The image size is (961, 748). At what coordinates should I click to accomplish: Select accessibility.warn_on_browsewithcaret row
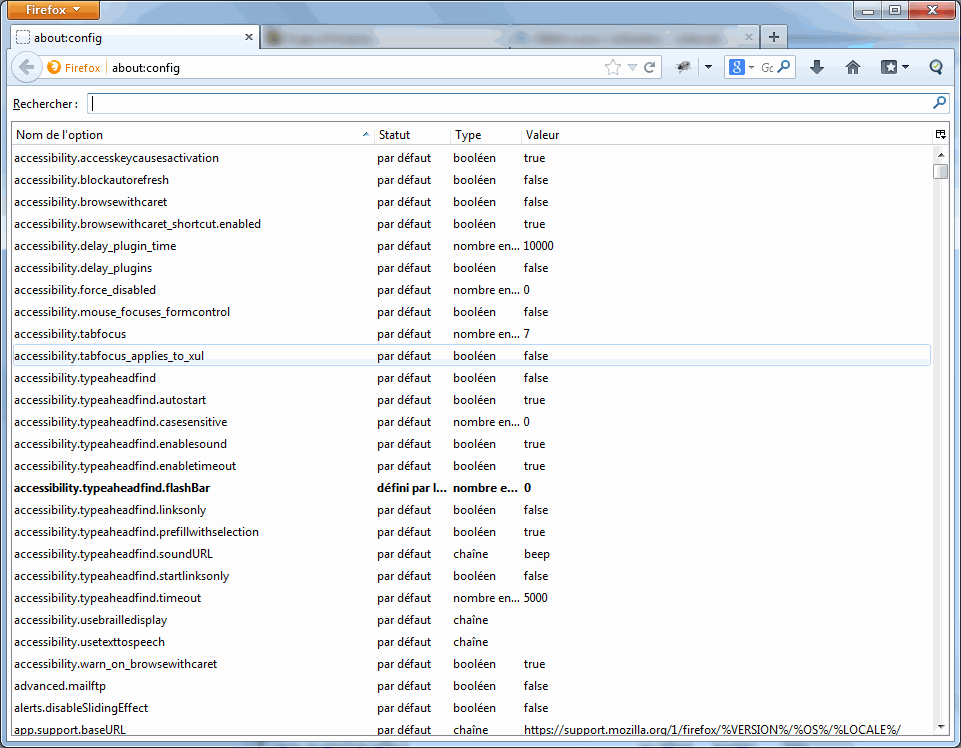[x=471, y=664]
